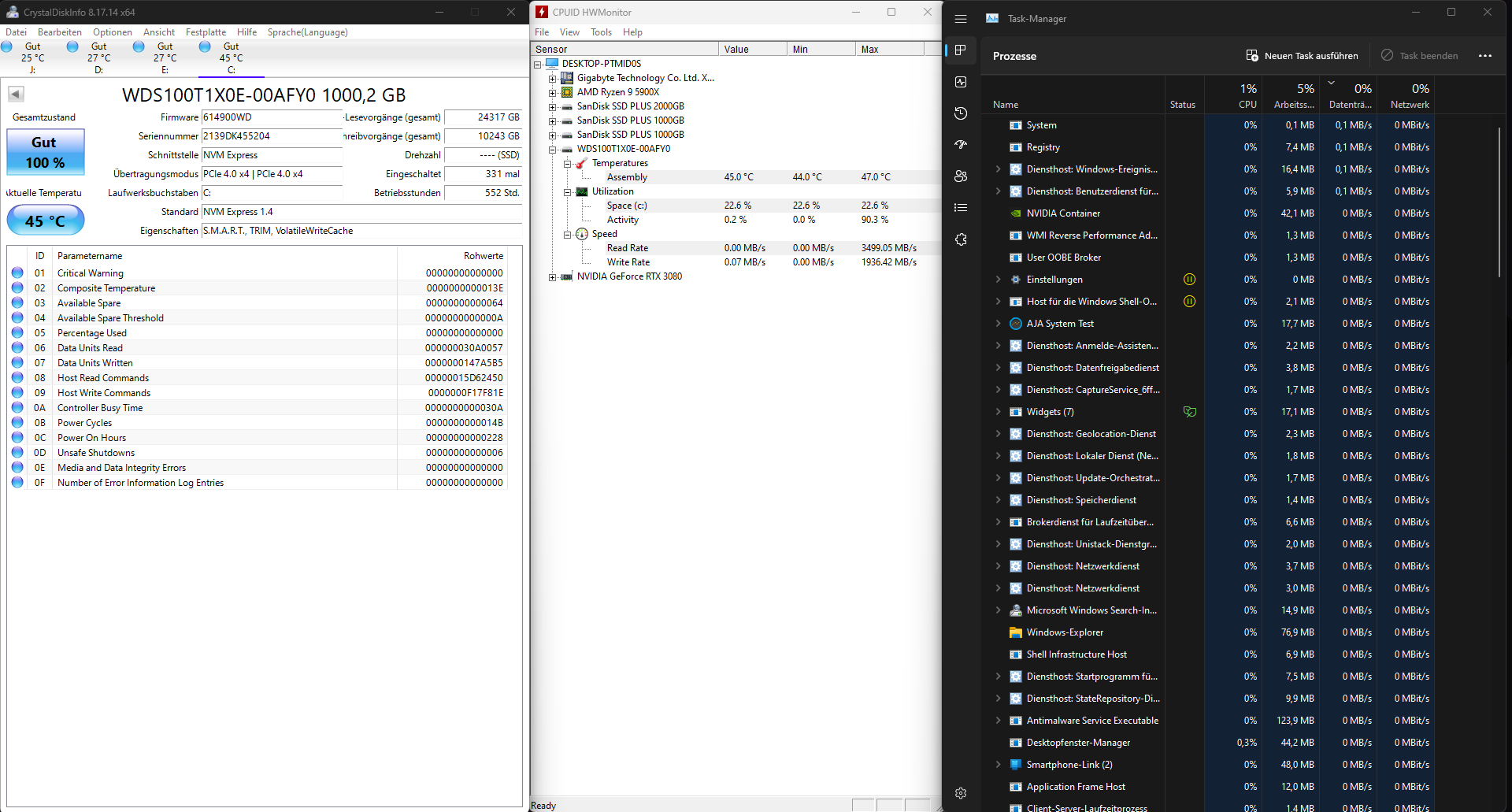
Task: Select drive D: in CrystalDiskInfo disk bar
Action: pos(98,57)
